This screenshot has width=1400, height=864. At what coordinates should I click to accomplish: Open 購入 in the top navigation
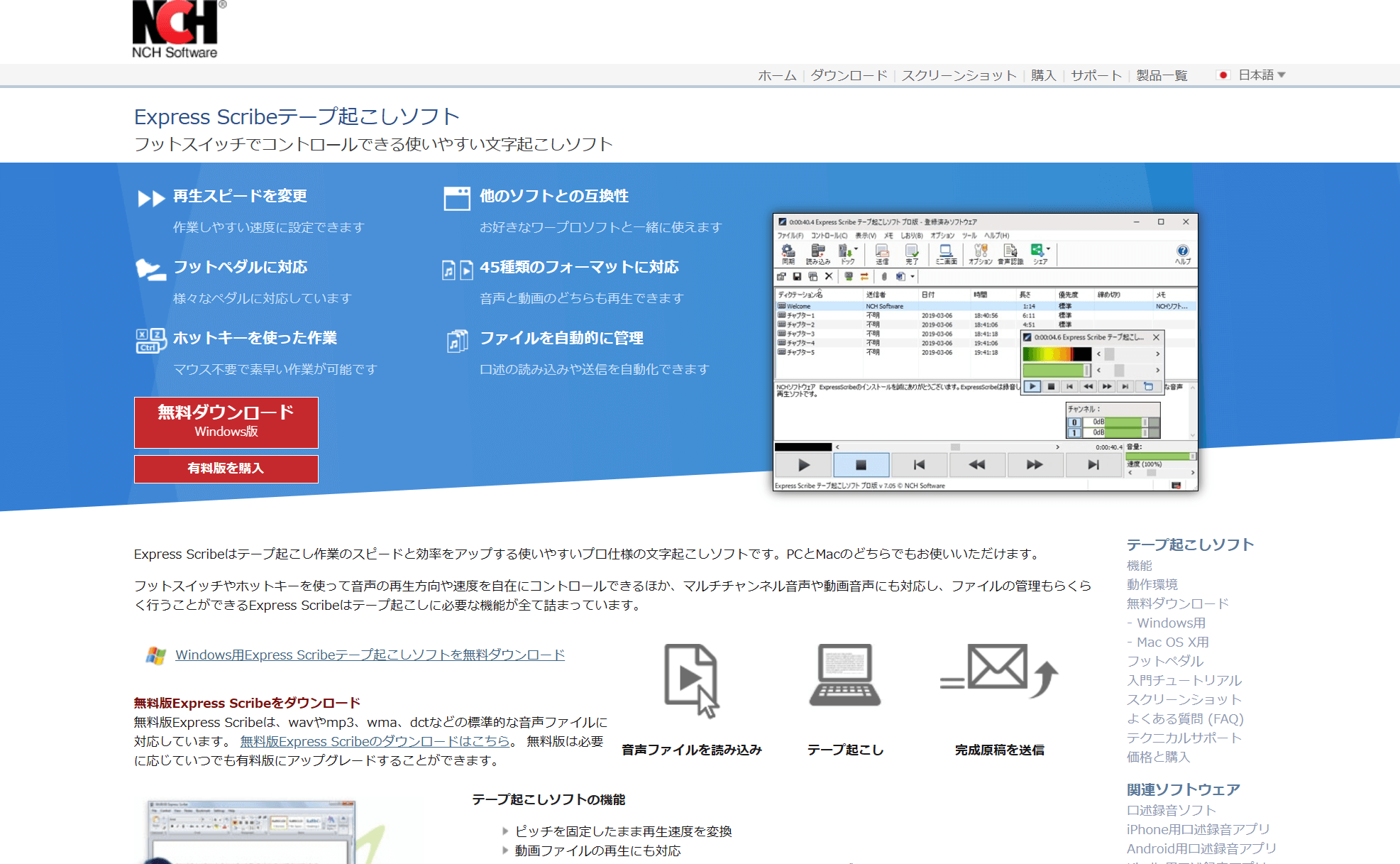[x=1043, y=75]
